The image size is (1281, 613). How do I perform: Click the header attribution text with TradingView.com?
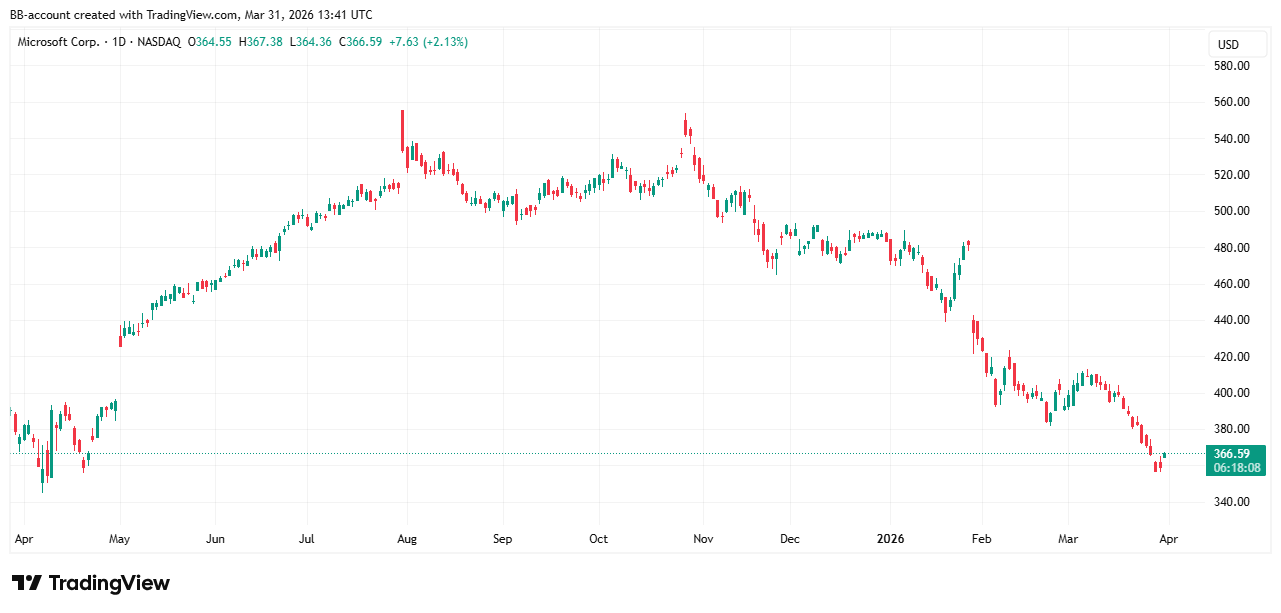pos(191,14)
